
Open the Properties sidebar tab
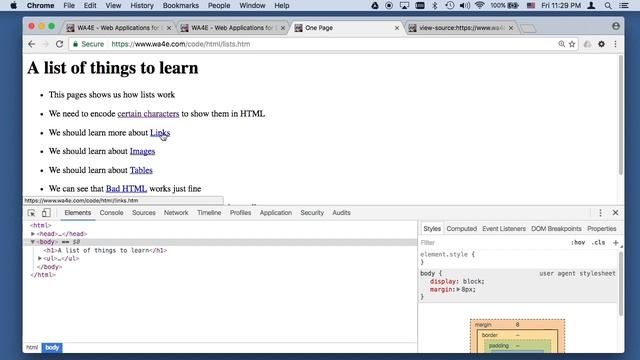(x=602, y=229)
